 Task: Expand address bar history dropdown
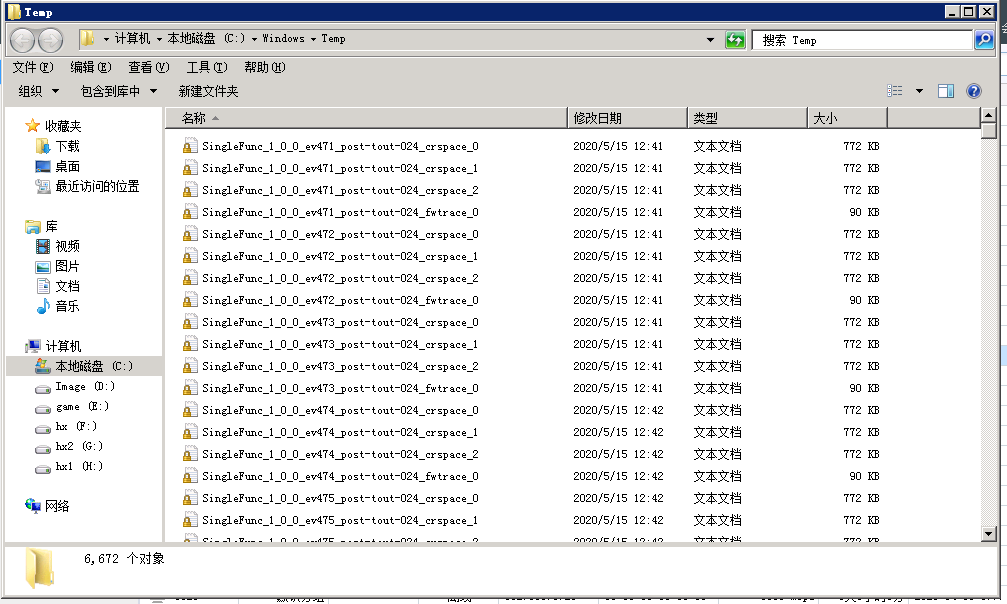[710, 40]
